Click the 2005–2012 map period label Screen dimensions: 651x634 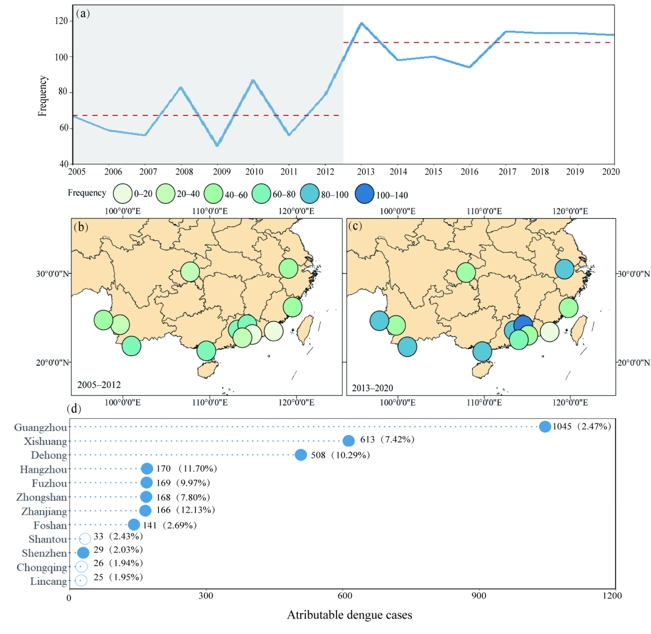coord(106,384)
